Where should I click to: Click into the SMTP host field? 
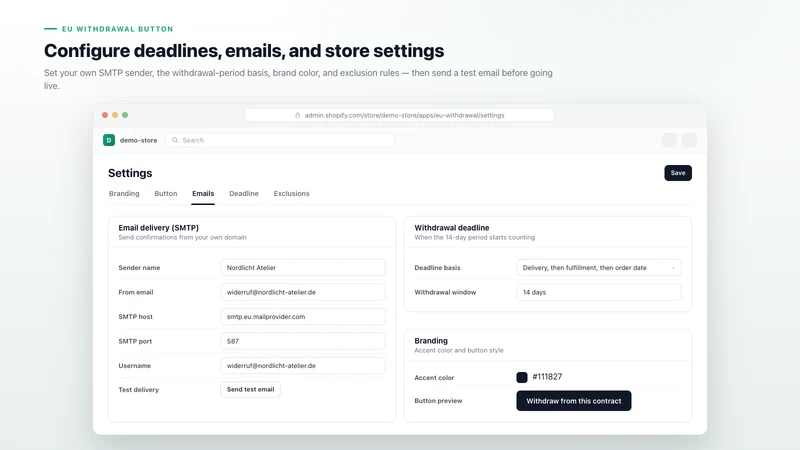[303, 316]
